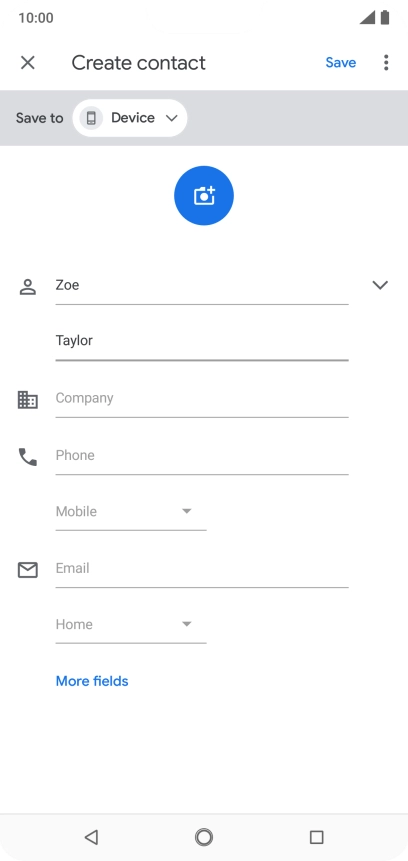The width and height of the screenshot is (408, 861).
Task: Tap the recent apps square button
Action: 316,837
